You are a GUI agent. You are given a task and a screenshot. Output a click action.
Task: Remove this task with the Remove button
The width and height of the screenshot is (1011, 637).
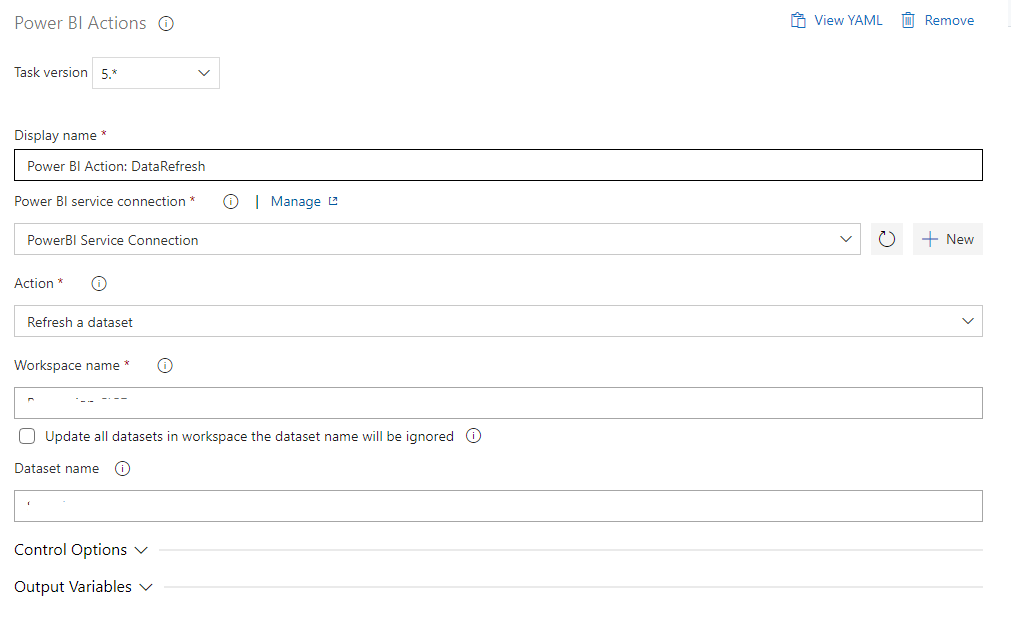point(937,21)
